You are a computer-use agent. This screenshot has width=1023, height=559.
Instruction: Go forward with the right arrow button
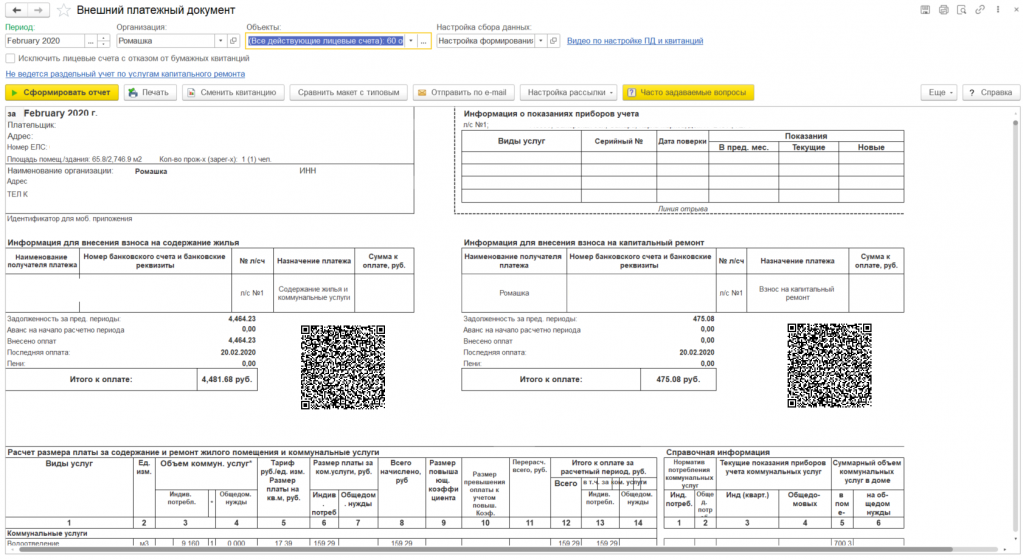38,10
